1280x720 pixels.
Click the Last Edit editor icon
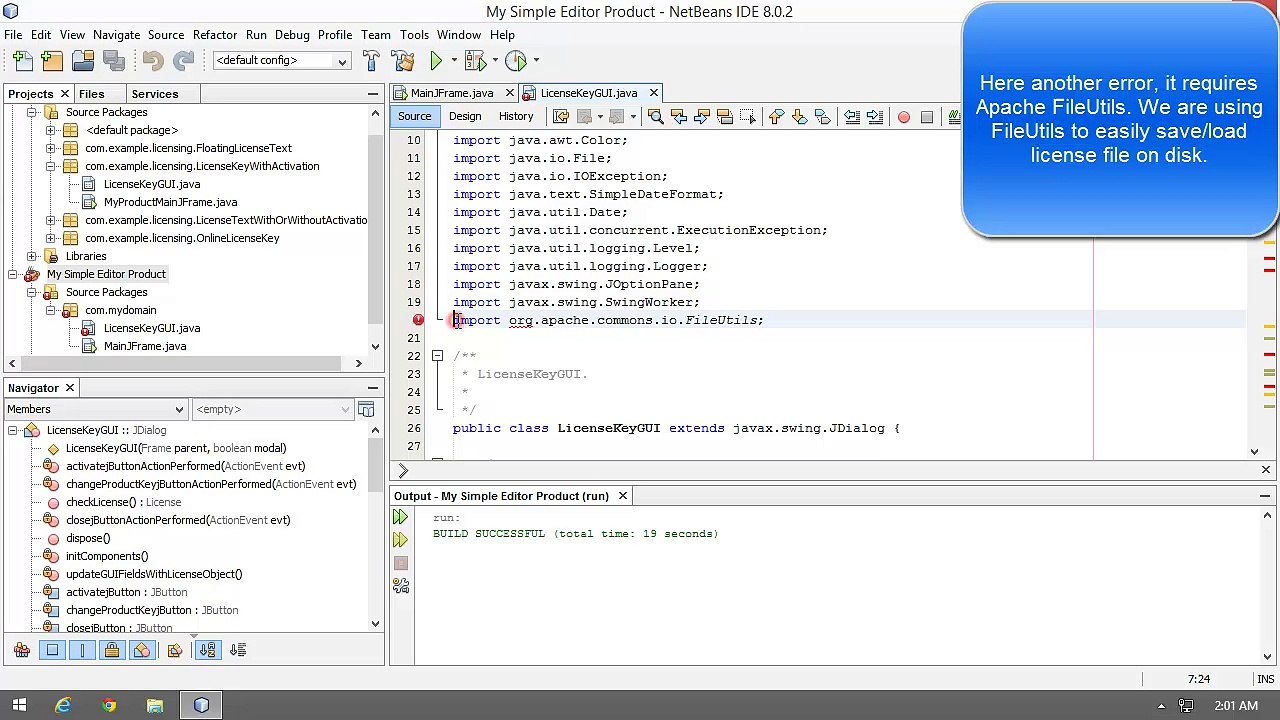tap(561, 117)
